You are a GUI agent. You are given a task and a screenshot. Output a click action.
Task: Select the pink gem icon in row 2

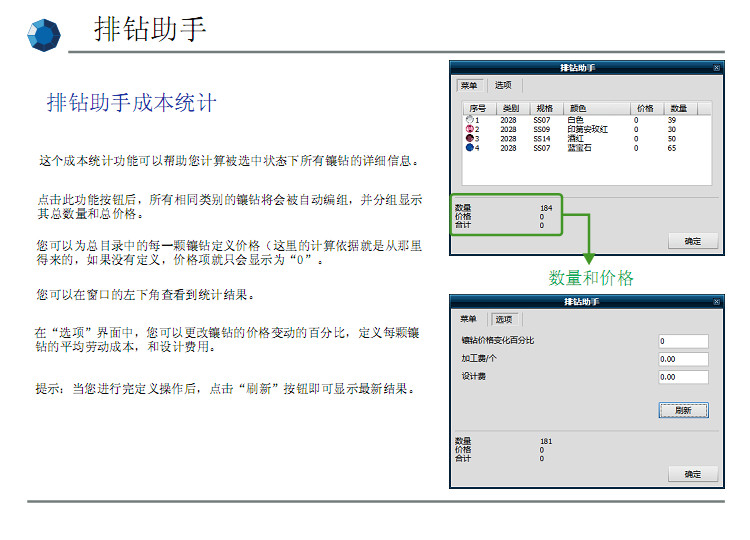[x=469, y=129]
